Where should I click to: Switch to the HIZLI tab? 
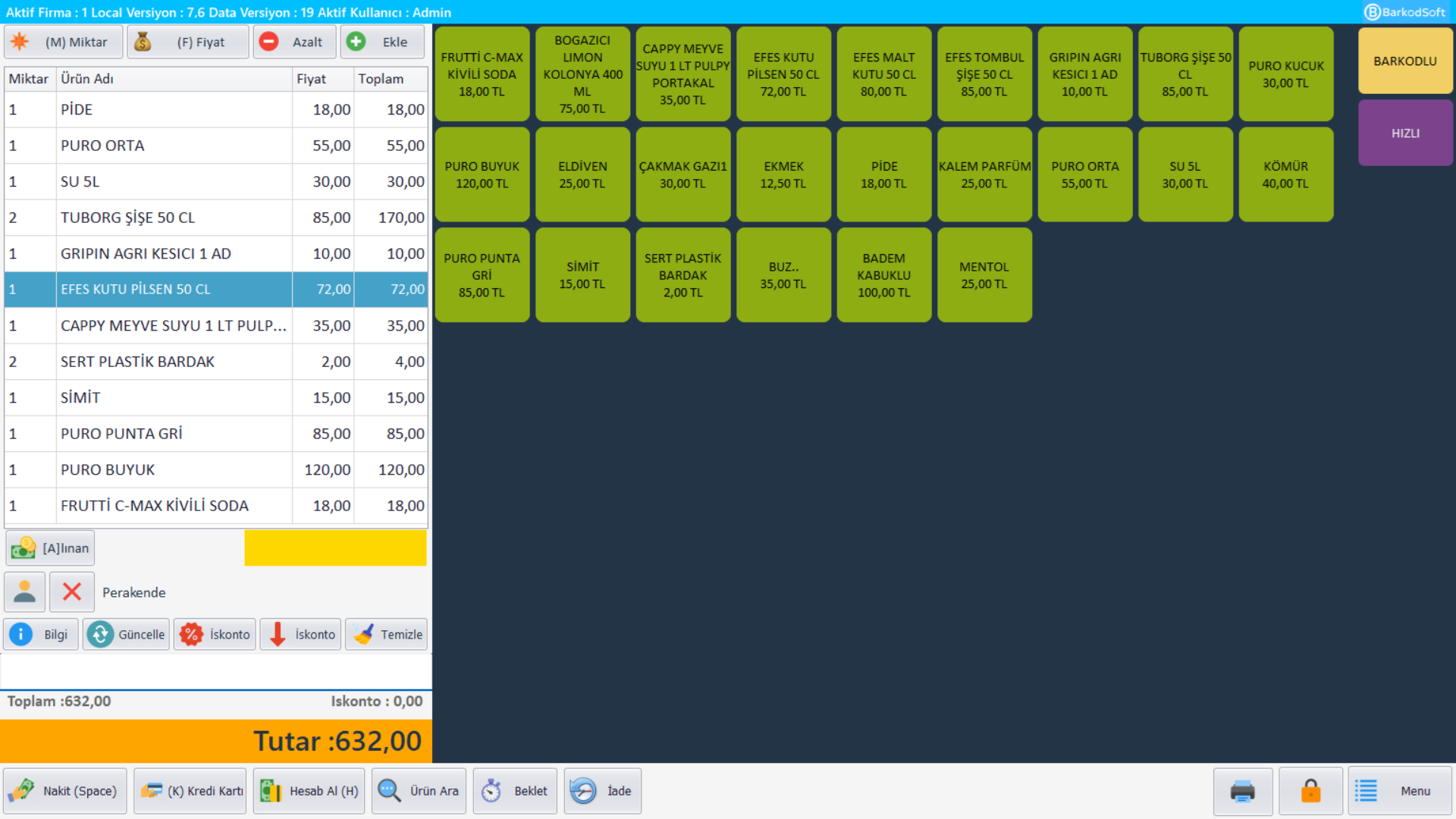pos(1405,133)
